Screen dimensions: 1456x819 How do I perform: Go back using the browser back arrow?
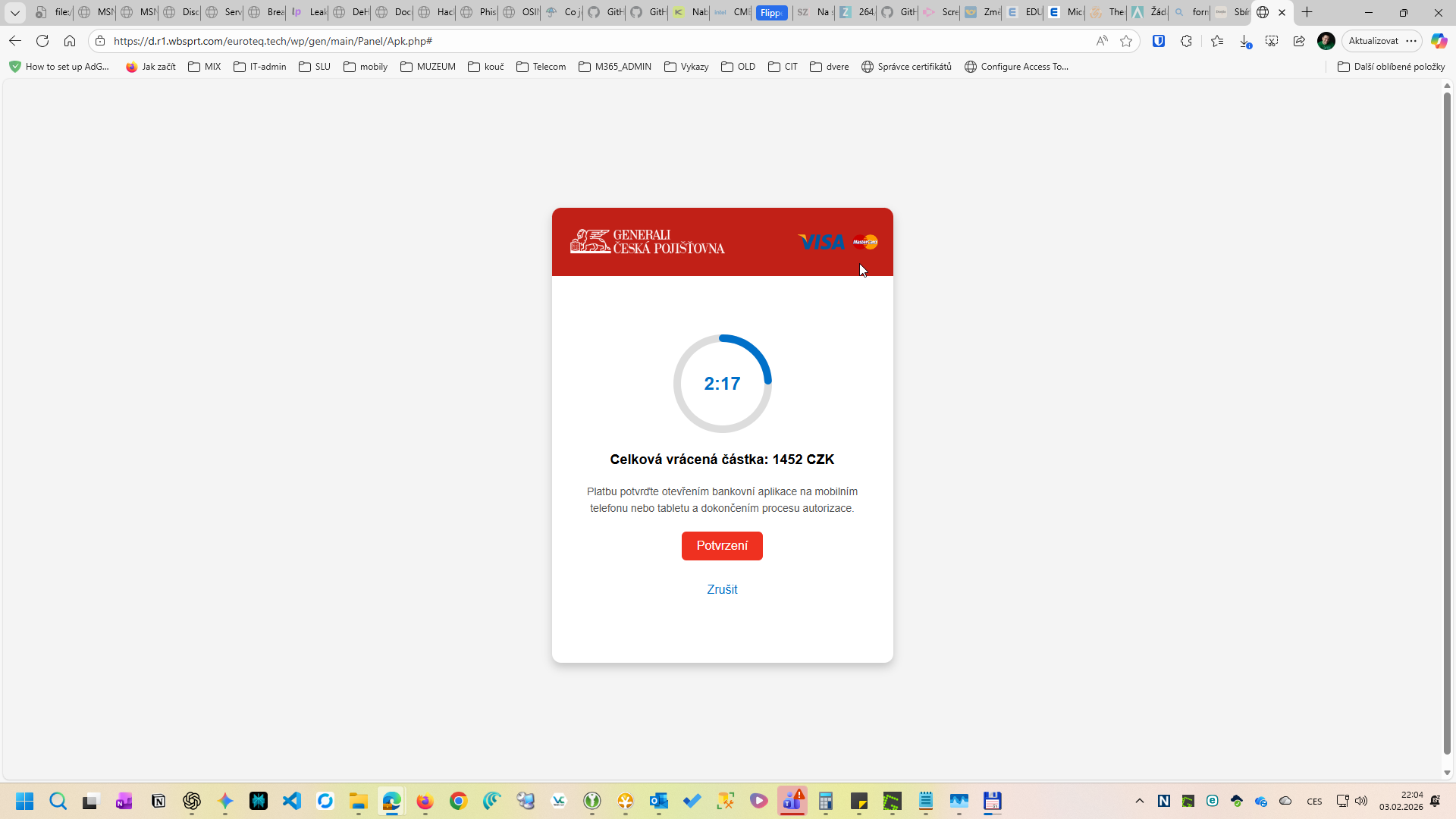click(15, 41)
